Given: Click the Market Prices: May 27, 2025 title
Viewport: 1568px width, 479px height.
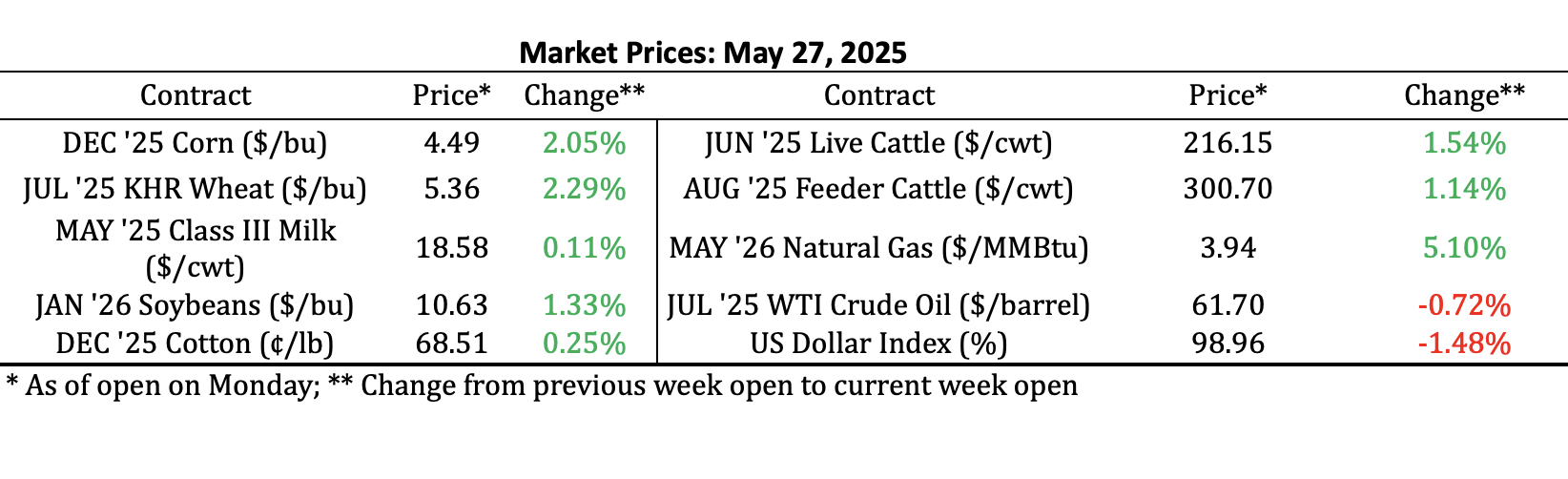Looking at the screenshot, I should (712, 52).
